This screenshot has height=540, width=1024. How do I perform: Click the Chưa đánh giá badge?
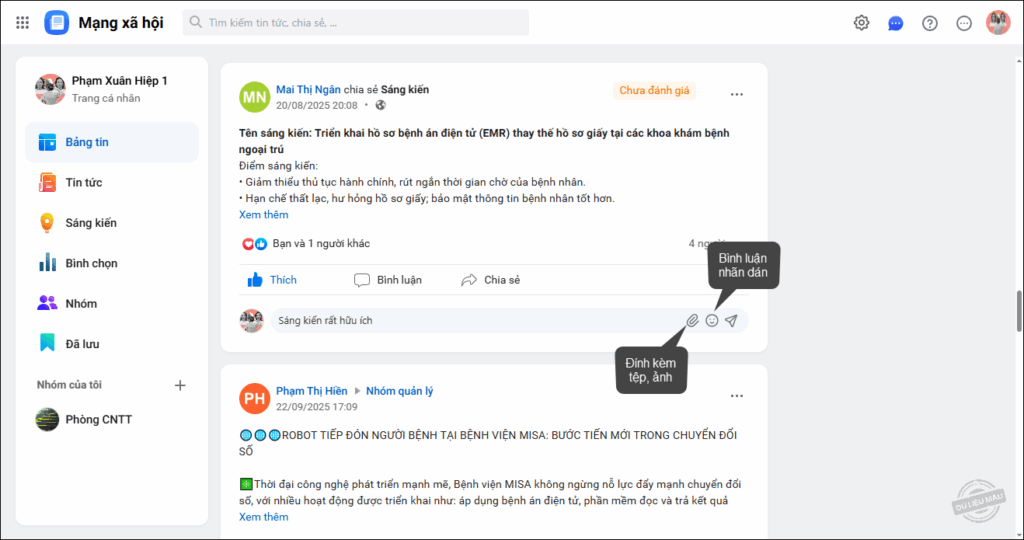[x=654, y=91]
